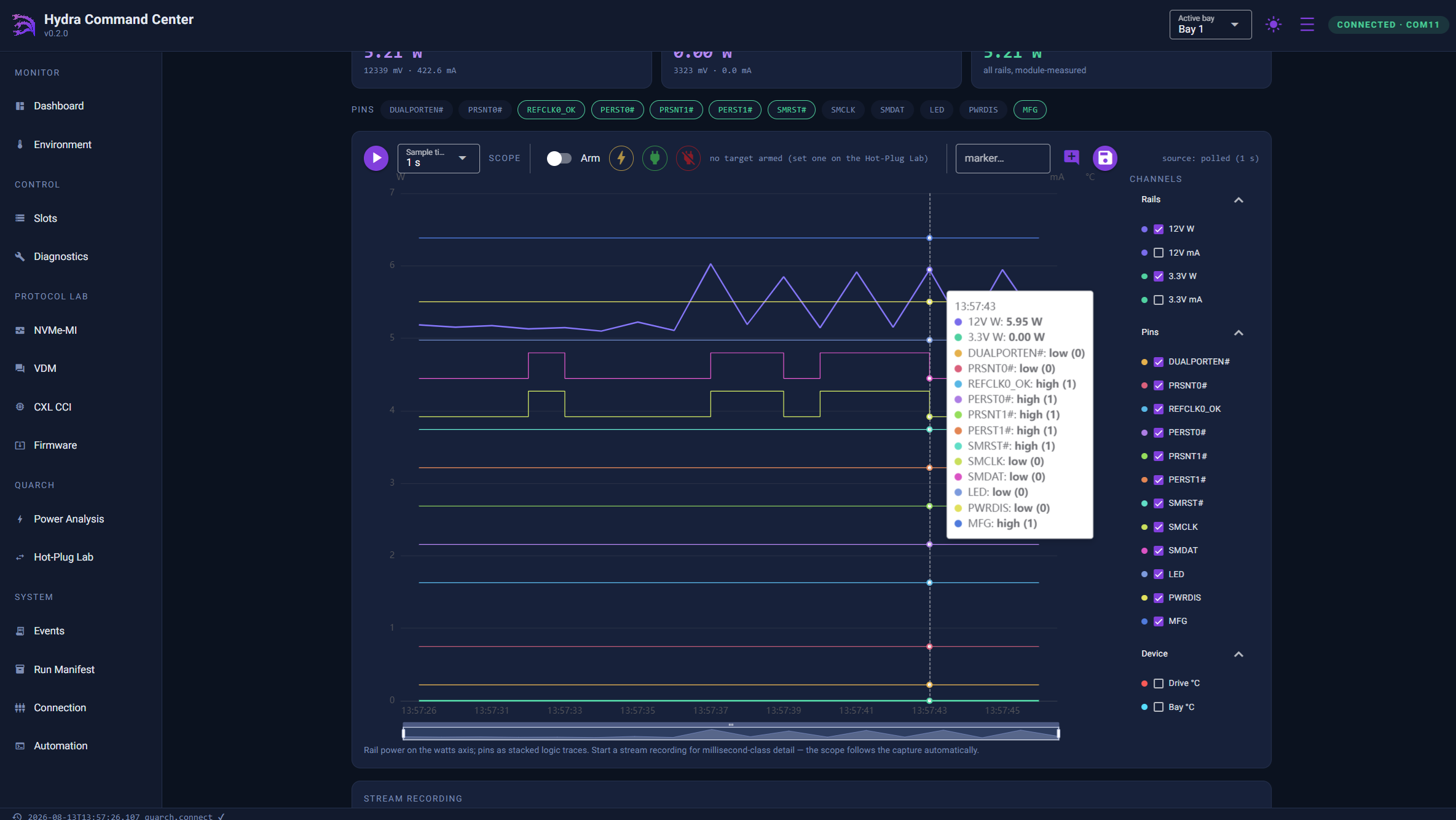
Task: Enable the Drive °C channel checkbox
Action: [x=1159, y=683]
